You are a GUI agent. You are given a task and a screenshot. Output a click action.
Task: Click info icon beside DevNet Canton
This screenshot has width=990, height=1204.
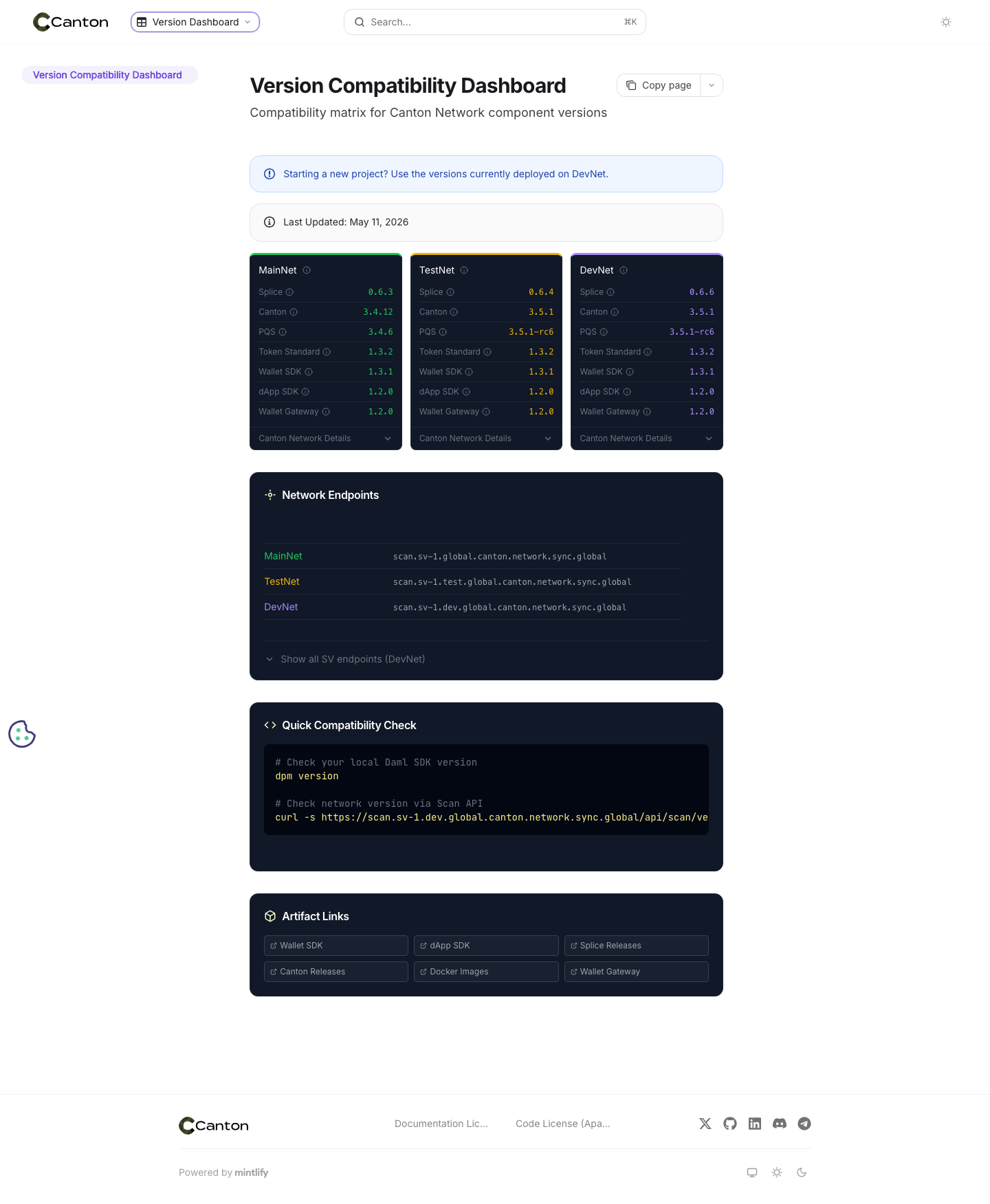pos(615,312)
